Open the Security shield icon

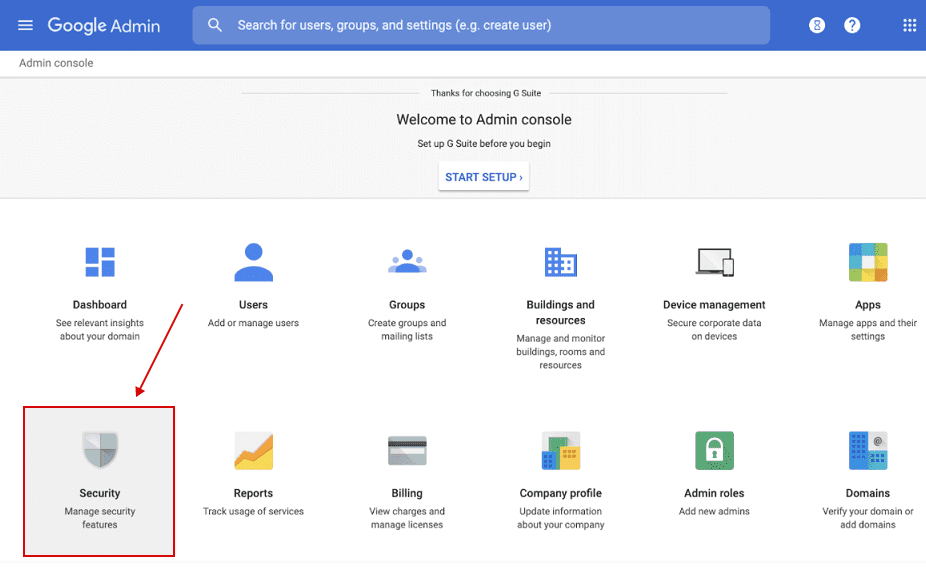pos(100,450)
